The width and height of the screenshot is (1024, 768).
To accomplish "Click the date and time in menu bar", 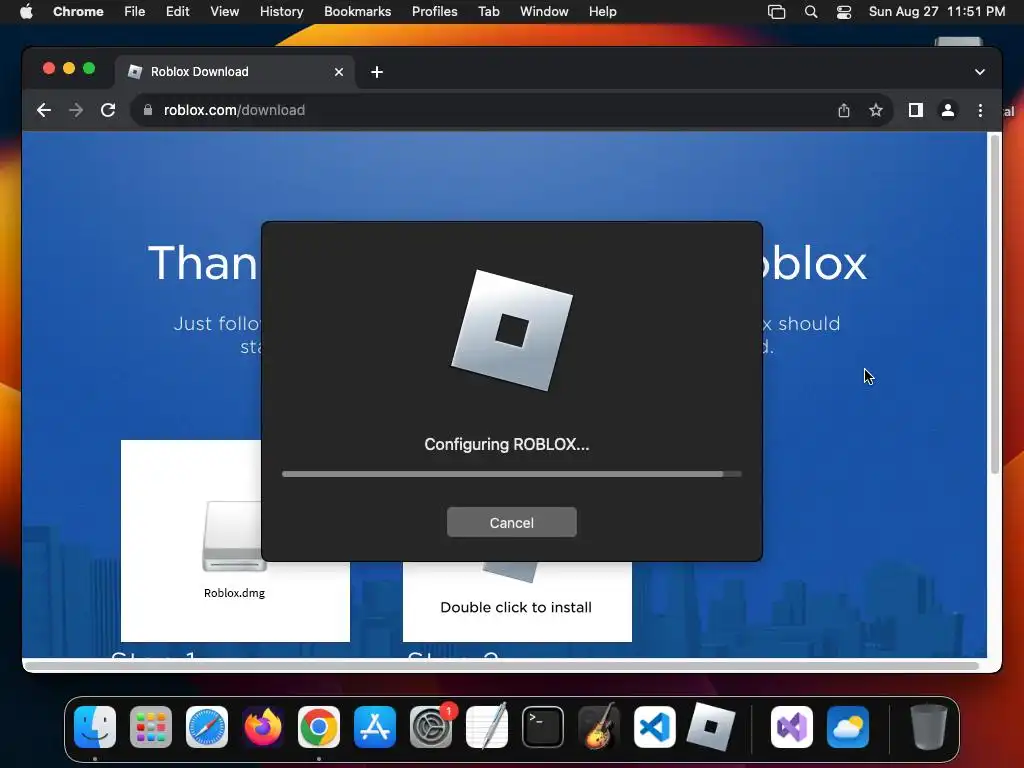I will pos(936,12).
